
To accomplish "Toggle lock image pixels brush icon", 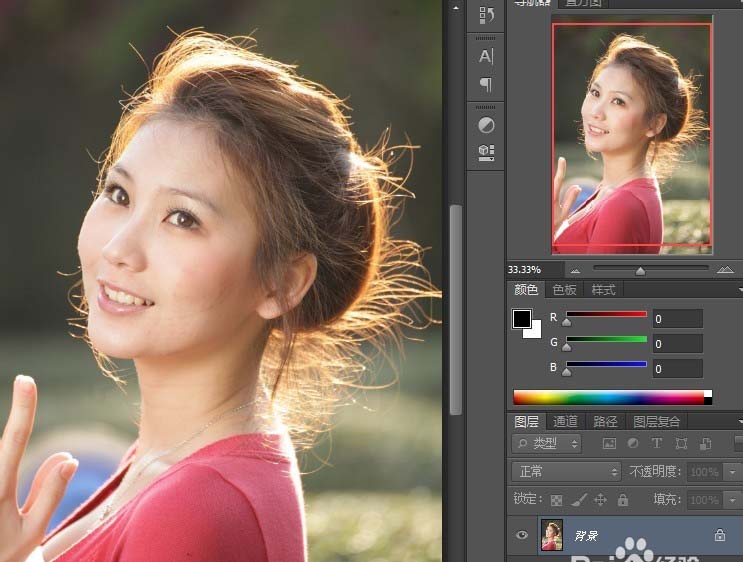I will (x=579, y=500).
